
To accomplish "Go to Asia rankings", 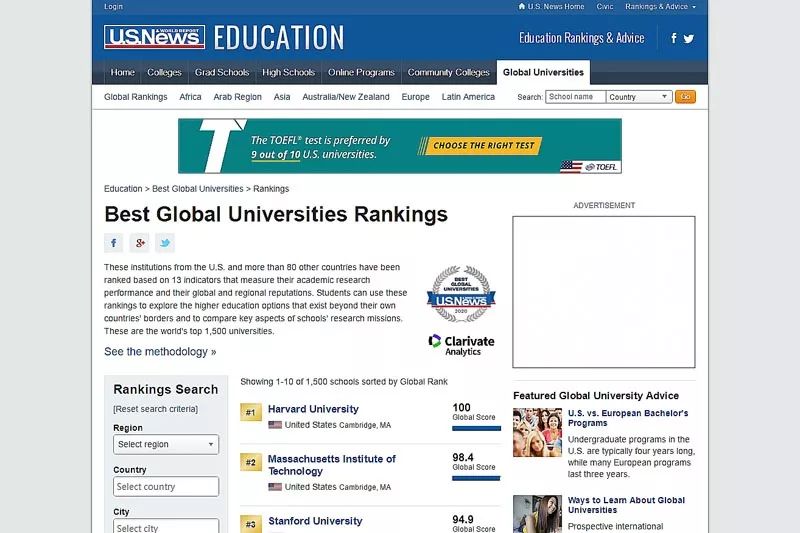I will [282, 97].
